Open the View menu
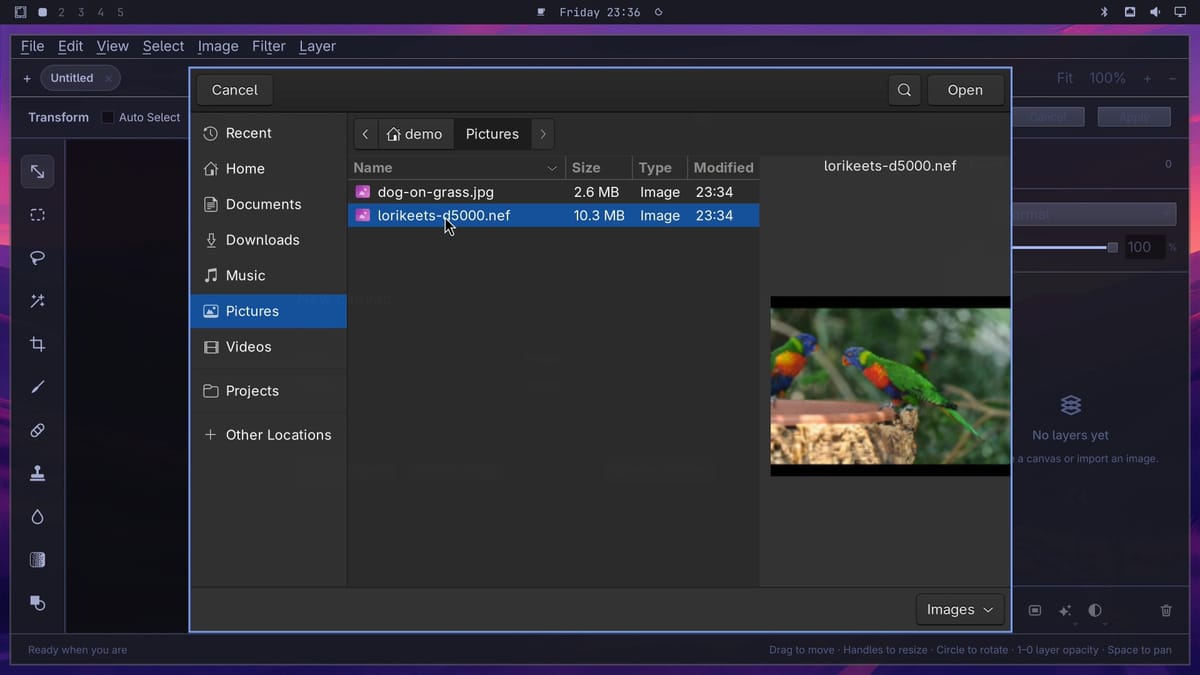The width and height of the screenshot is (1200, 675). pos(112,46)
